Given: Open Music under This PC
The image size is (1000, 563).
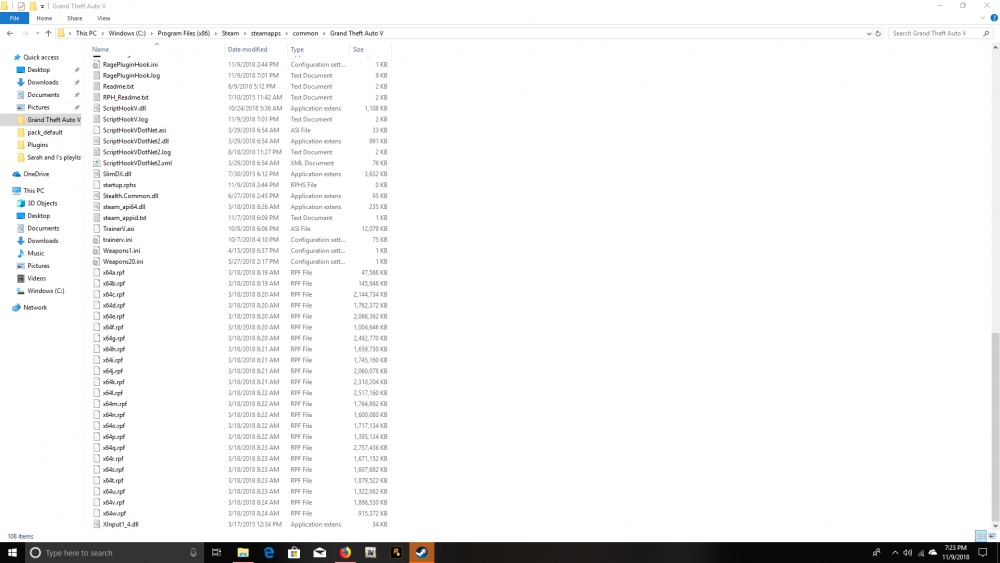Looking at the screenshot, I should pyautogui.click(x=36, y=253).
